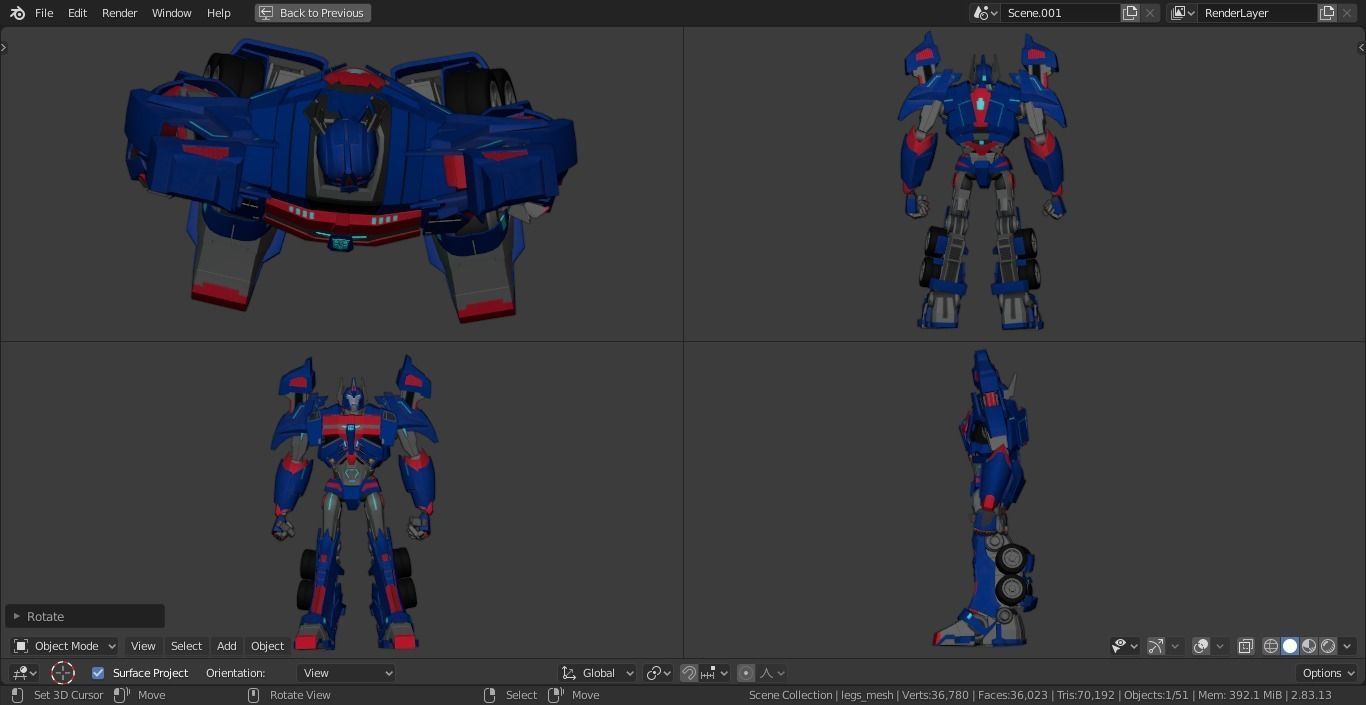Open the viewport Object menu
The image size is (1366, 705).
267,646
